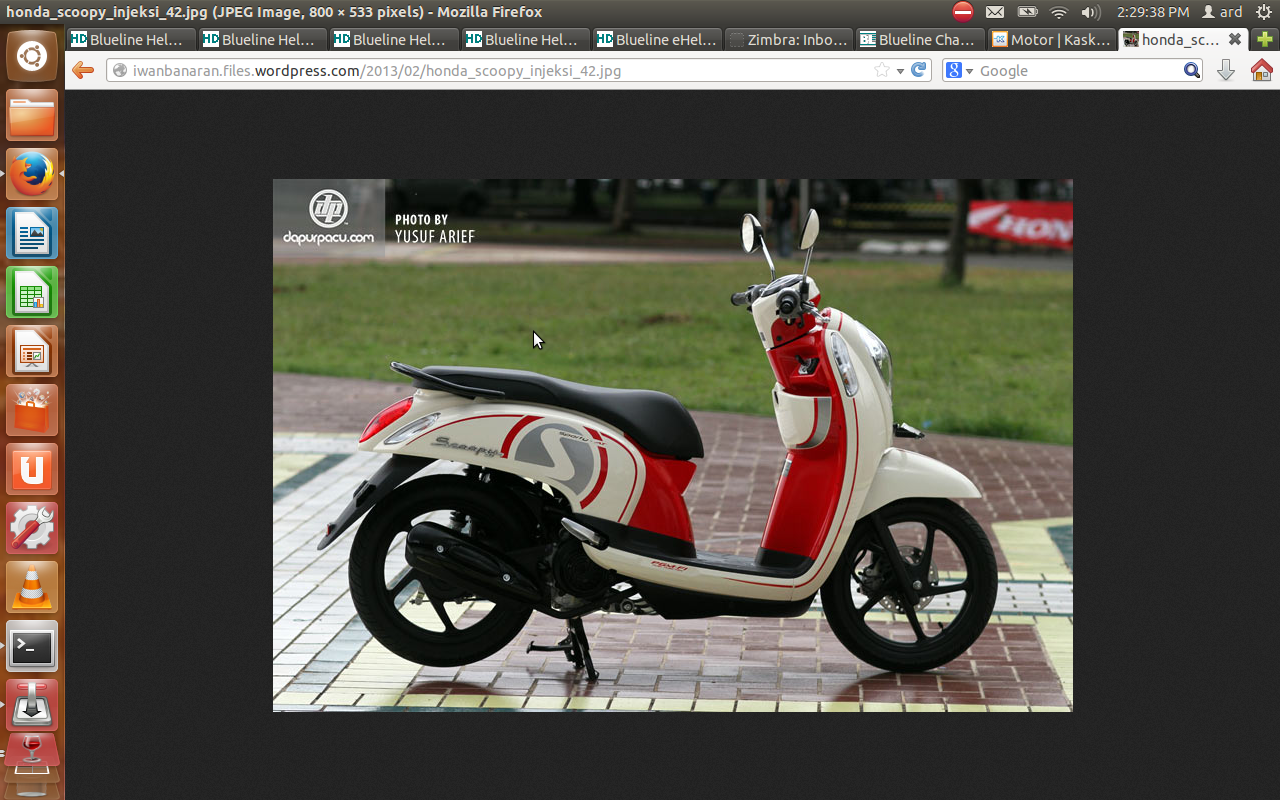
Task: Switch to the Blueline eHel... tab
Action: click(x=657, y=39)
